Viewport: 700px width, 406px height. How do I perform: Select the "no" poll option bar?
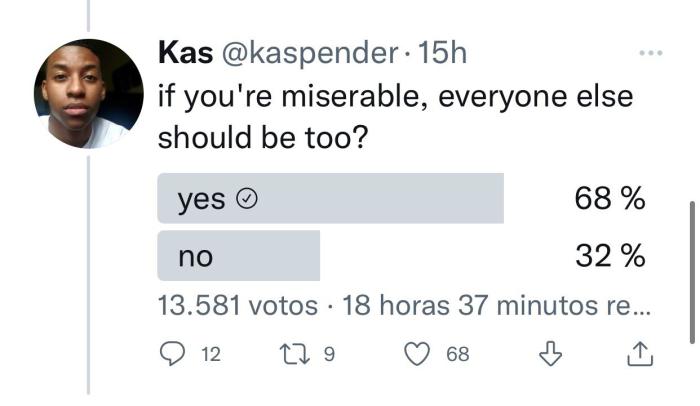(238, 256)
